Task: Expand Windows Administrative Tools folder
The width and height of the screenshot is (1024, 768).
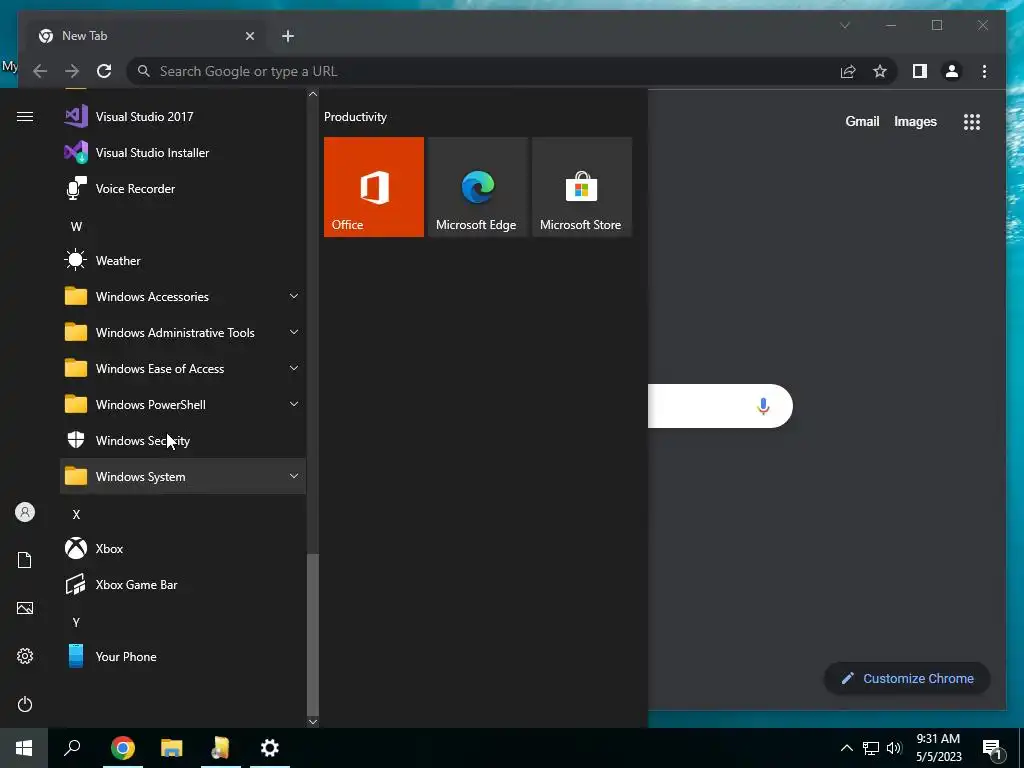Action: point(183,332)
